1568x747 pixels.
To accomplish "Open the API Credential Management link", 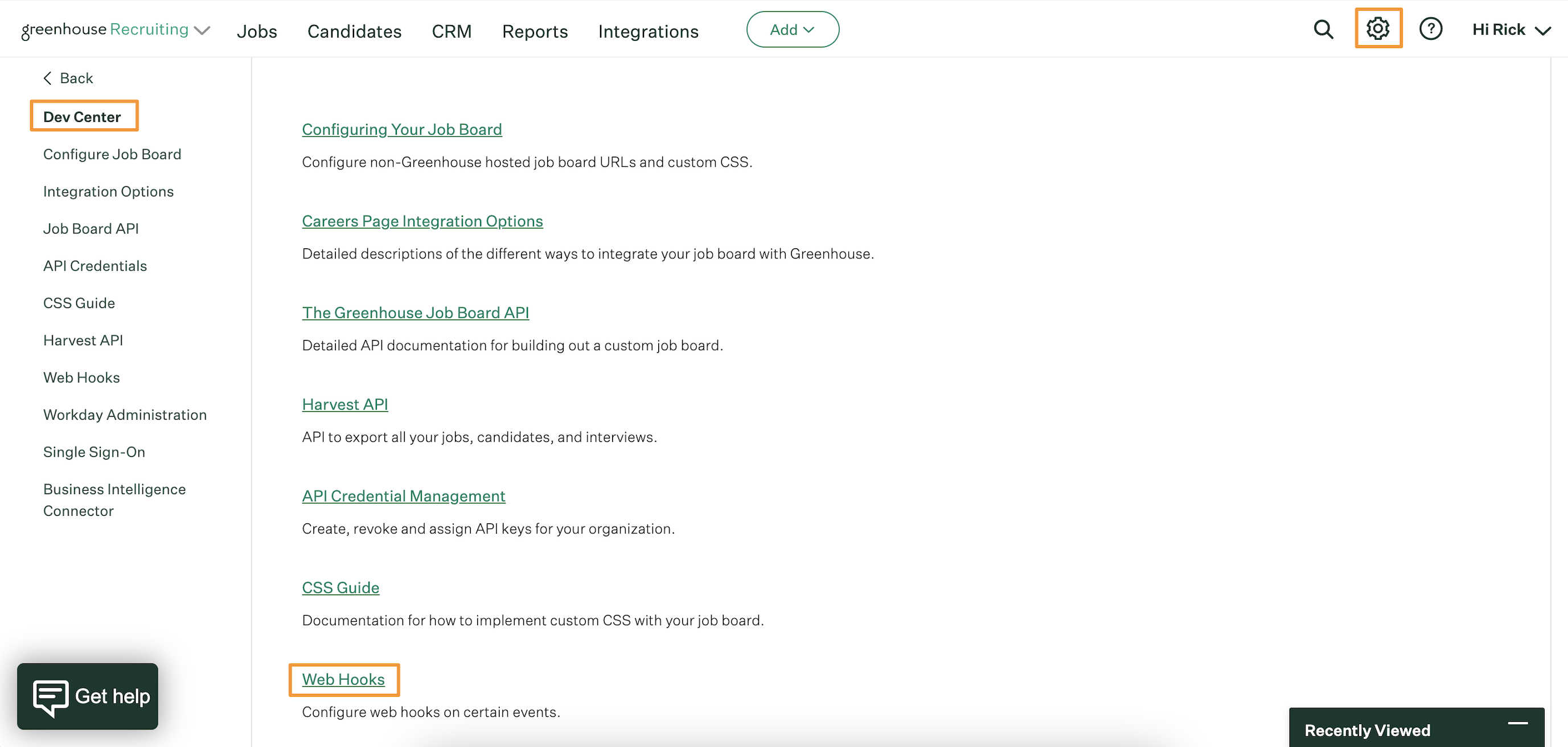I will 403,495.
